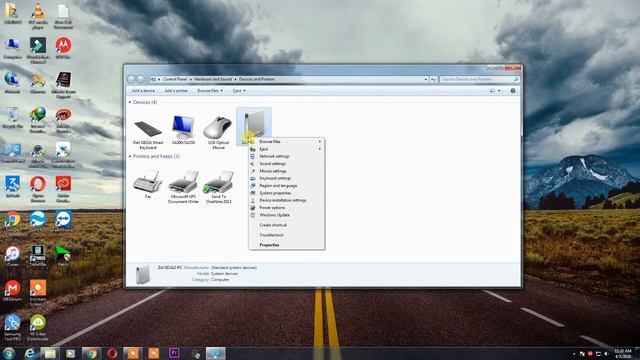Choose Mouse settings in context menu

[287, 171]
